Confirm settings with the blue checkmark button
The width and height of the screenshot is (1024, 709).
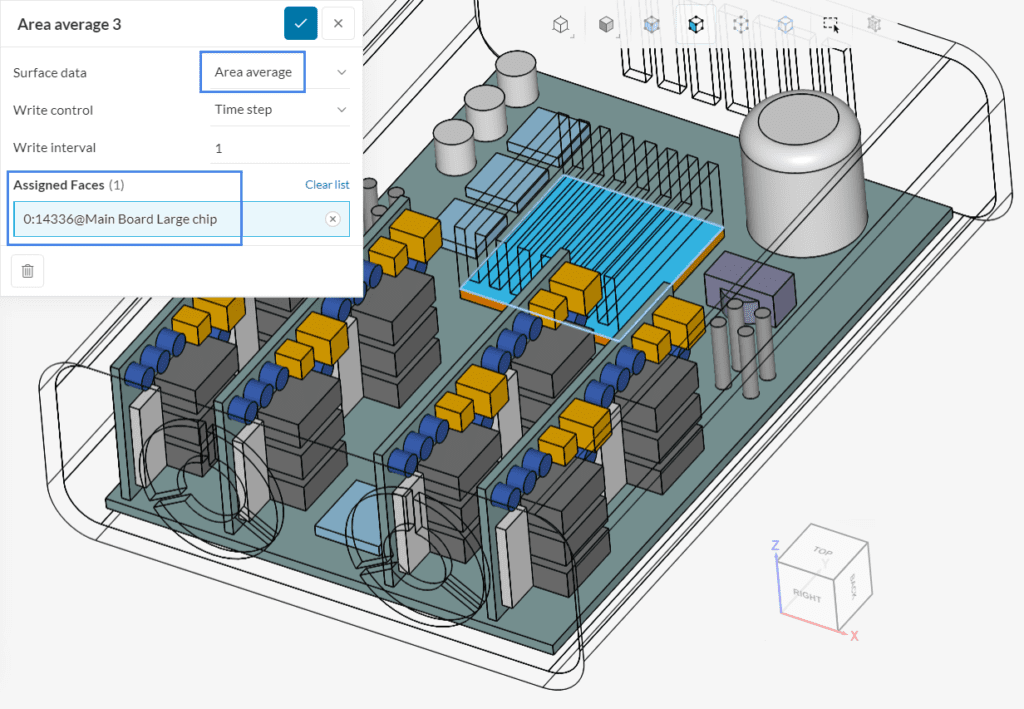(301, 23)
